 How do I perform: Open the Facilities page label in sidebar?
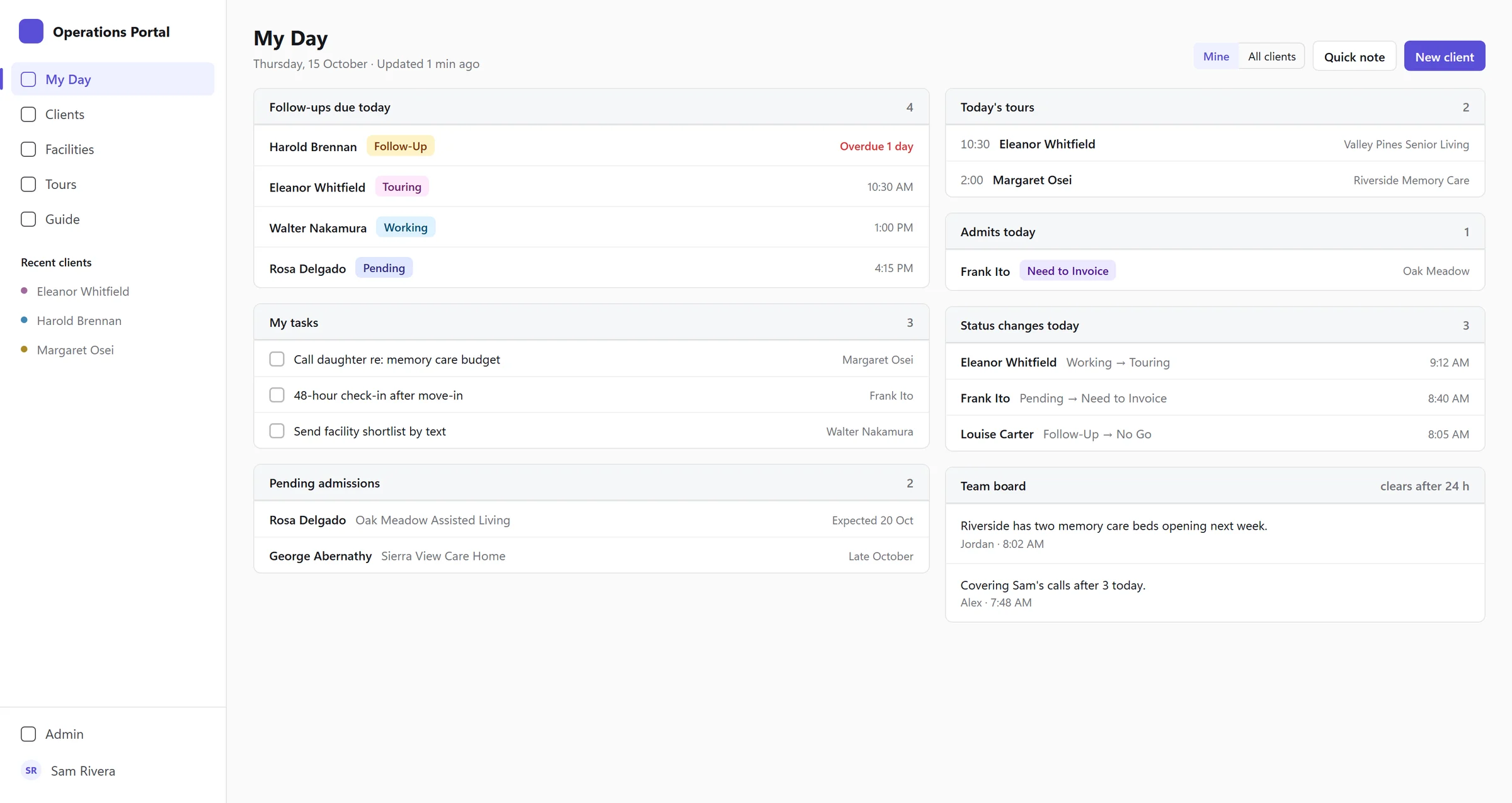click(x=69, y=149)
